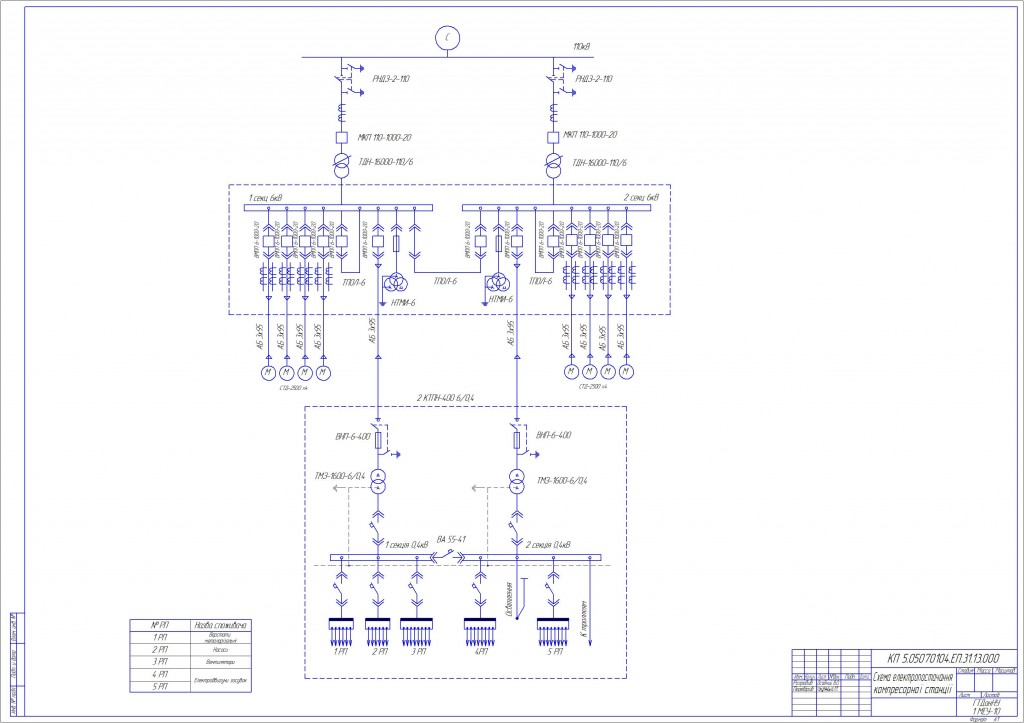Viewport: 1024px width, 723px height.
Task: Click the right ТДН-16000-110/6 transformer symbol
Action: (x=553, y=165)
